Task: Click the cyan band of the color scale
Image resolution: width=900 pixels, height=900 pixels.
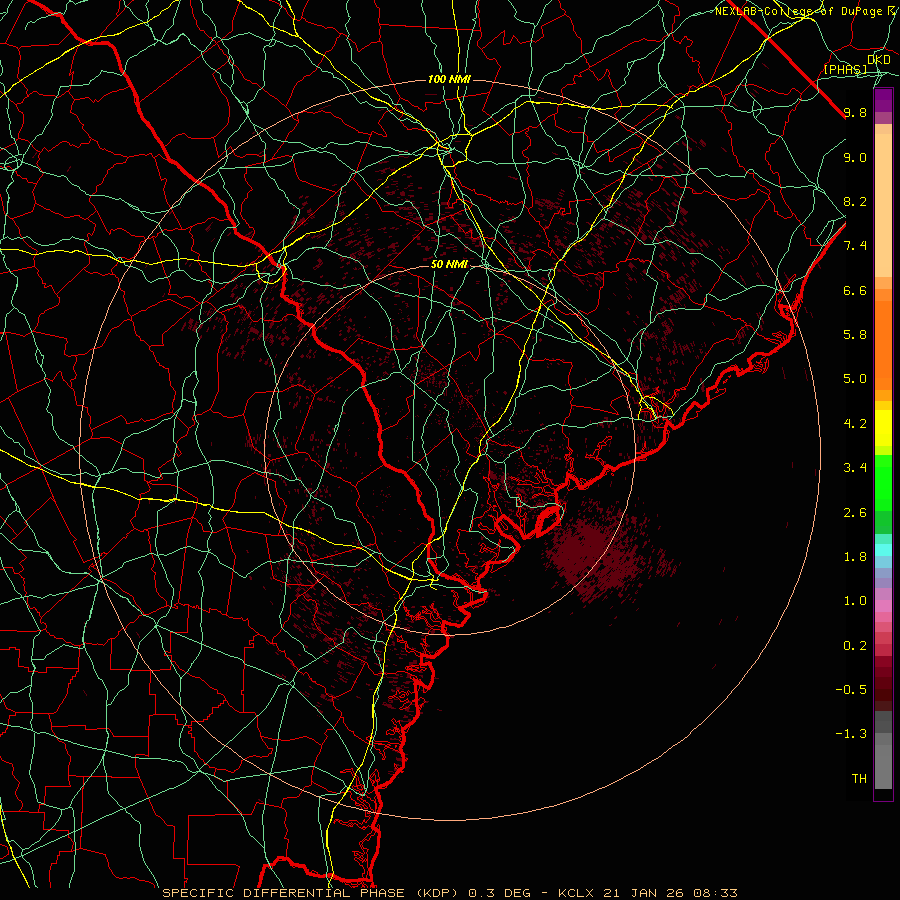Action: [x=883, y=549]
